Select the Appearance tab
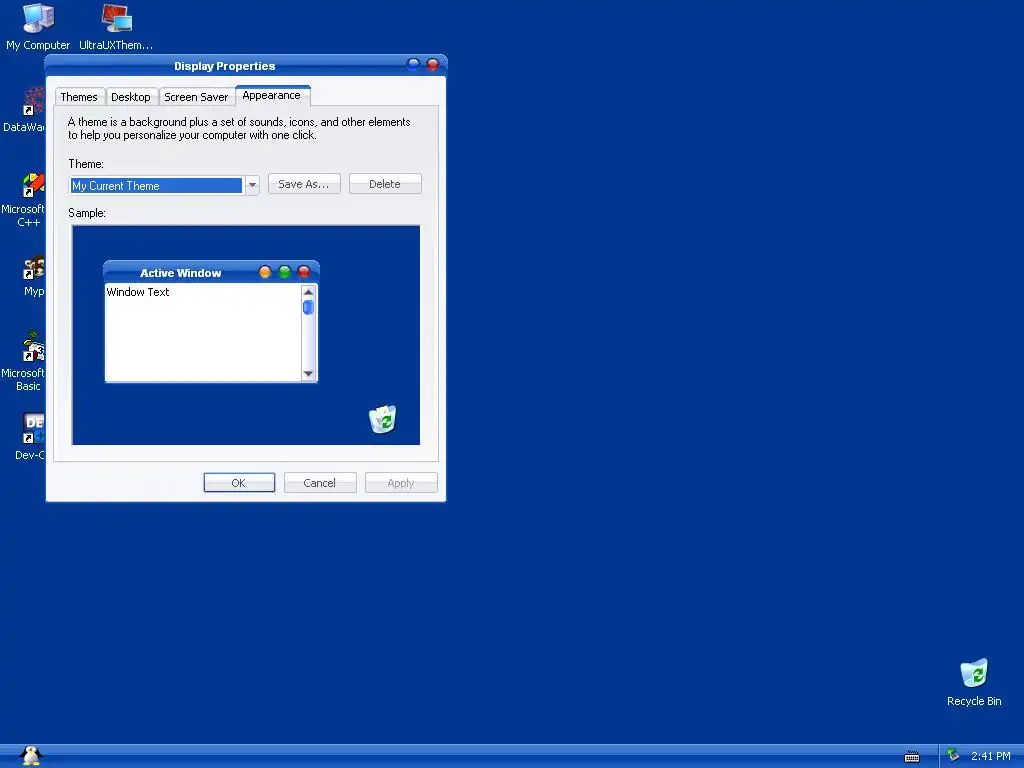This screenshot has height=768, width=1024. (x=272, y=95)
